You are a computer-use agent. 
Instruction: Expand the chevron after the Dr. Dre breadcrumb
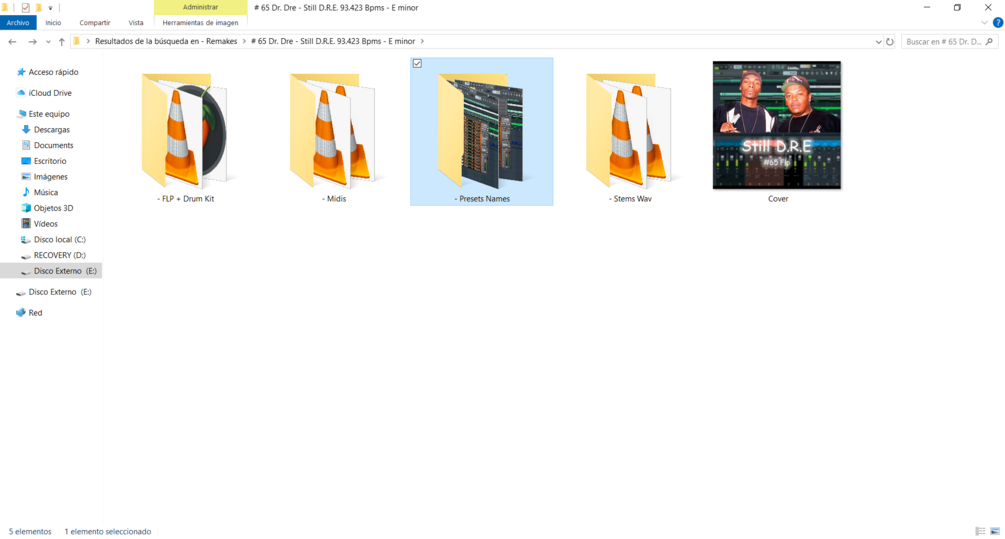[x=422, y=41]
